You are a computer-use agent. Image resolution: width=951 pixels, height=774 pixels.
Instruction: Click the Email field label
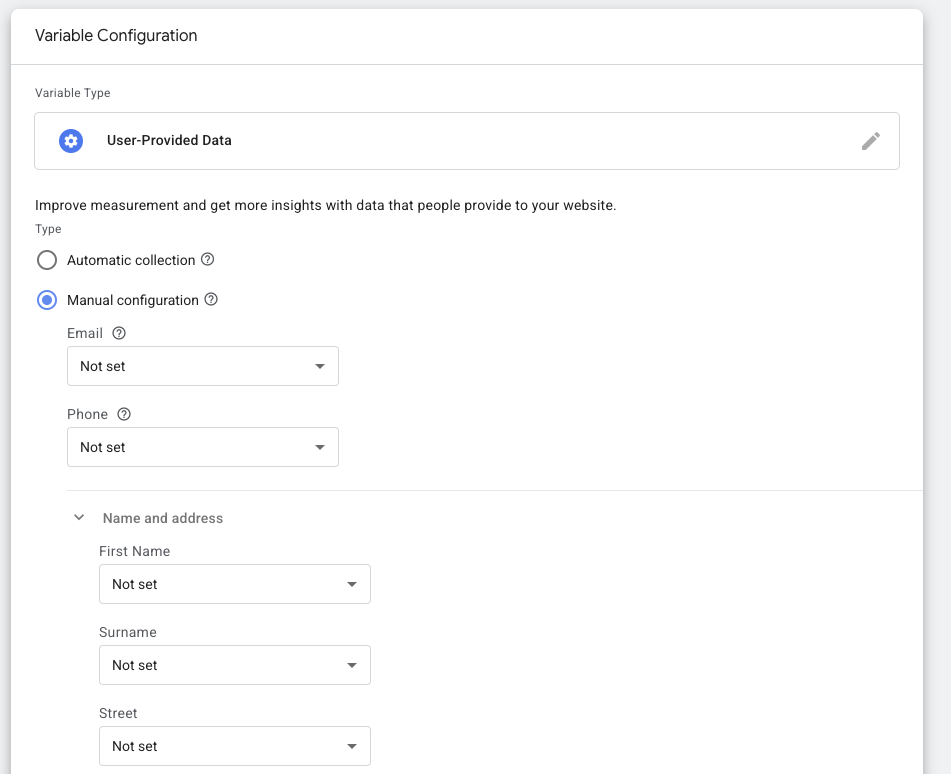coord(85,333)
